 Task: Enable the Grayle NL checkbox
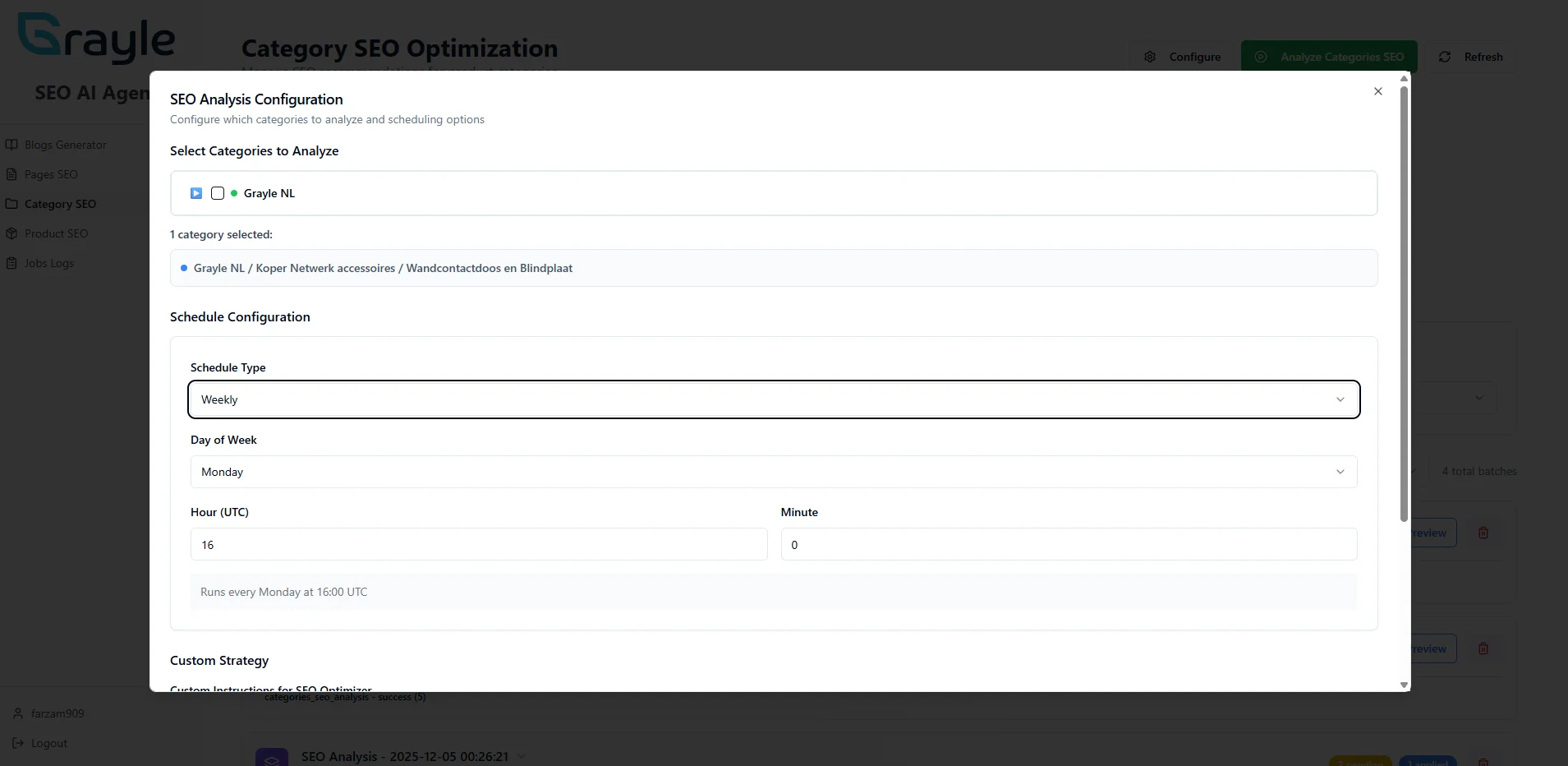tap(217, 192)
